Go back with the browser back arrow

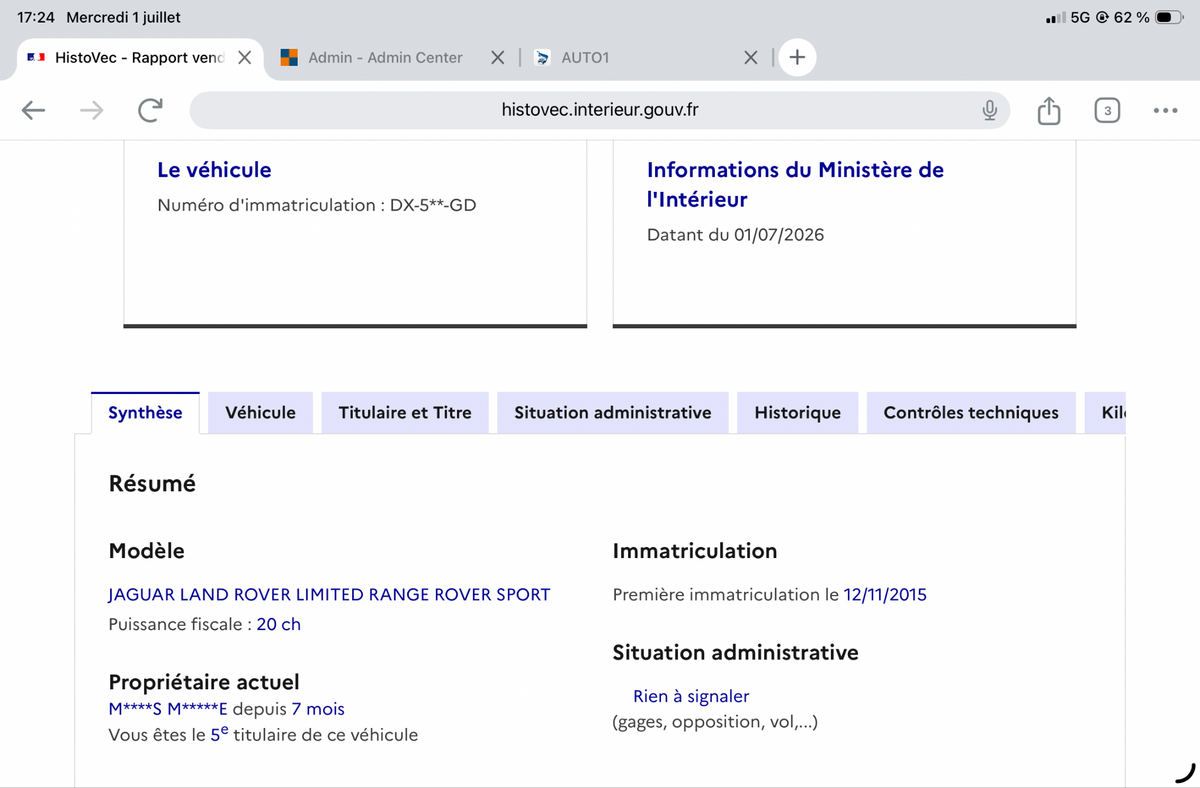tap(34, 111)
